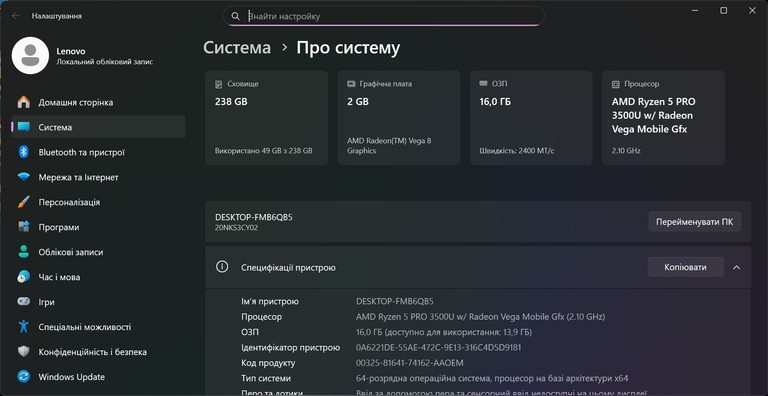Image resolution: width=768 pixels, height=396 pixels.
Task: Click the Перейменувати ПК button
Action: pos(695,222)
